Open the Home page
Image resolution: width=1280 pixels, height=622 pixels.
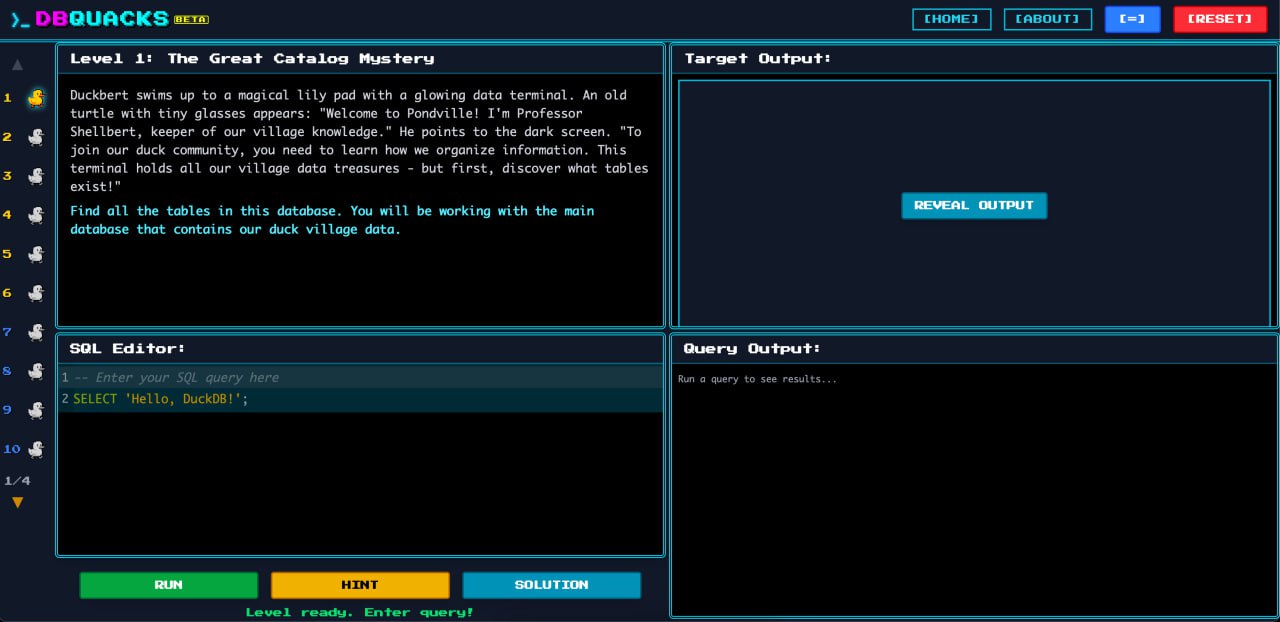pos(951,19)
